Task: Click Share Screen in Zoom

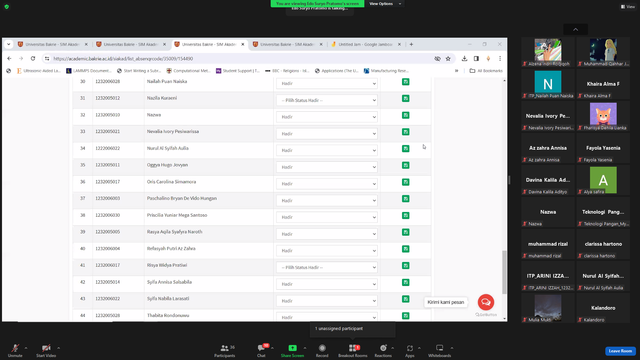Action: tap(292, 350)
